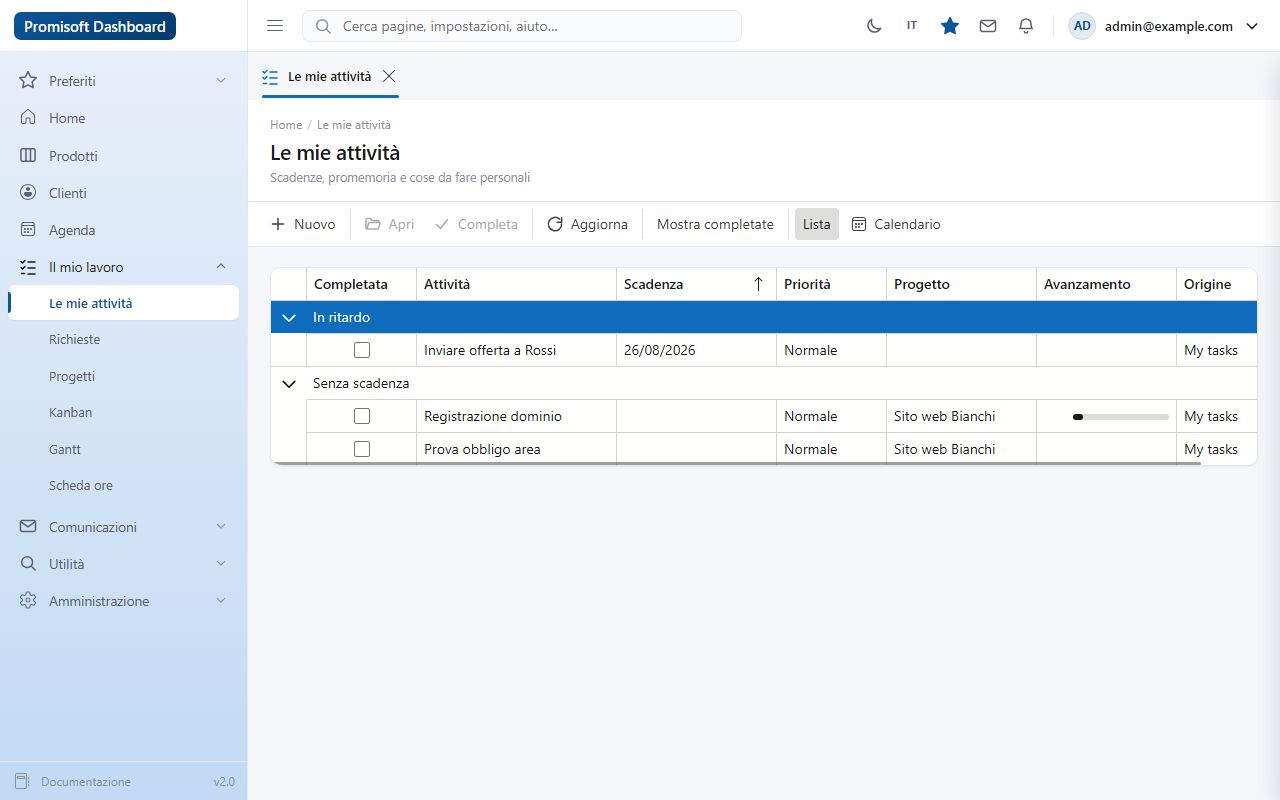Open notifications bell icon
1280x800 pixels.
click(1026, 26)
